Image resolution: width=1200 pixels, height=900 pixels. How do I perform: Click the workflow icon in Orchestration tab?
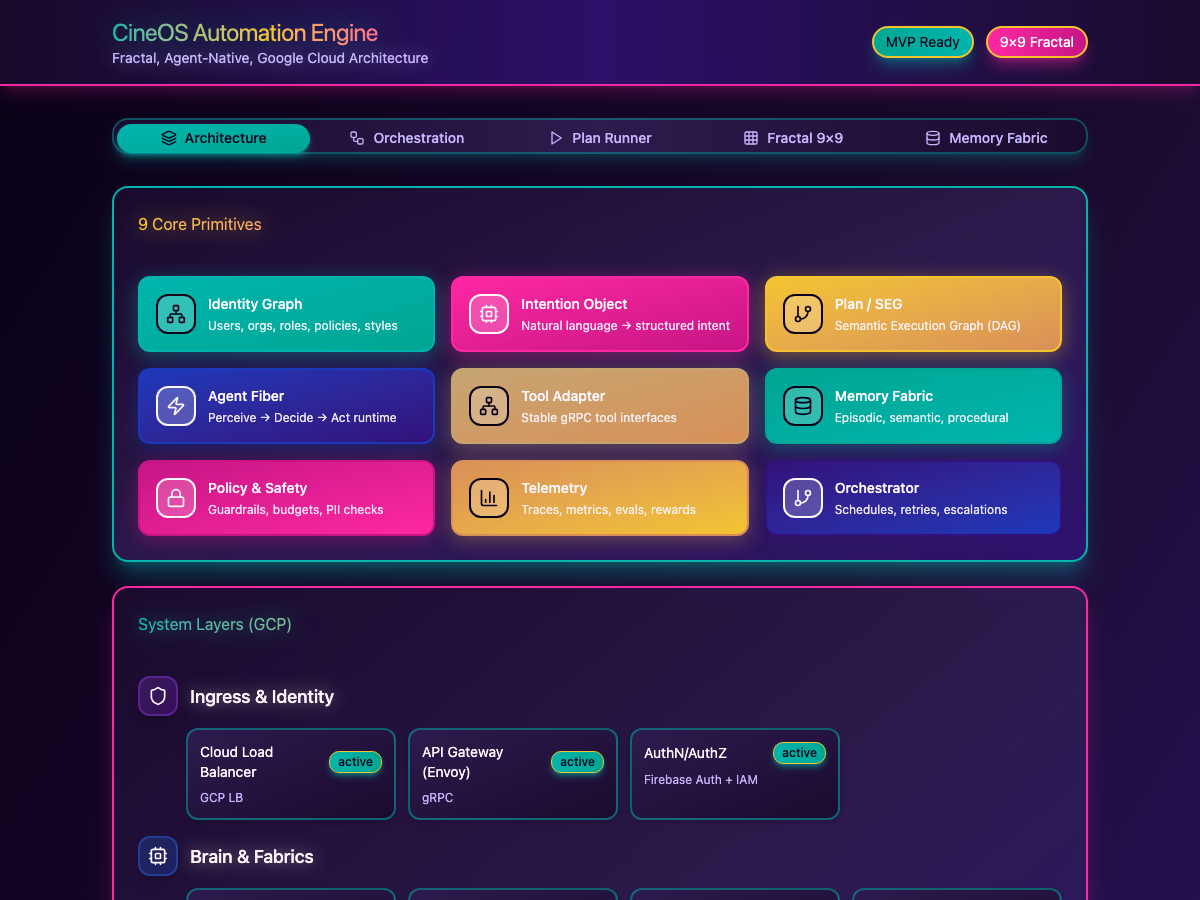pyautogui.click(x=357, y=138)
